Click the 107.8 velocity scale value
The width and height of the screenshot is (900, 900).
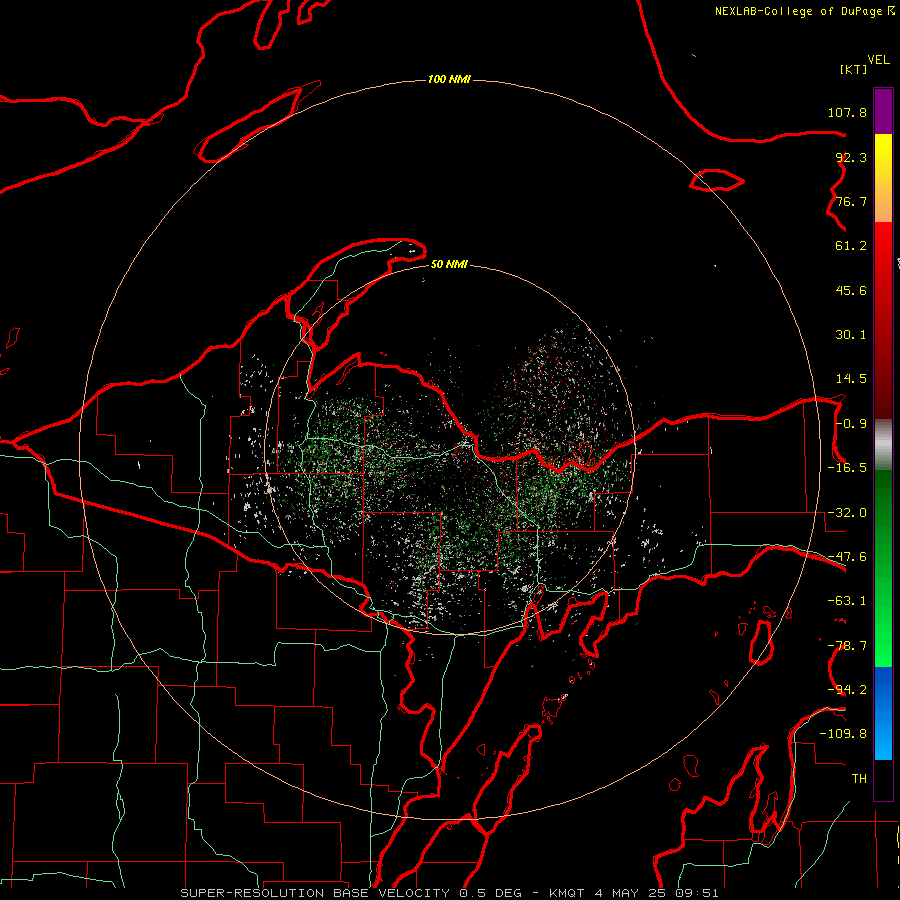point(847,112)
